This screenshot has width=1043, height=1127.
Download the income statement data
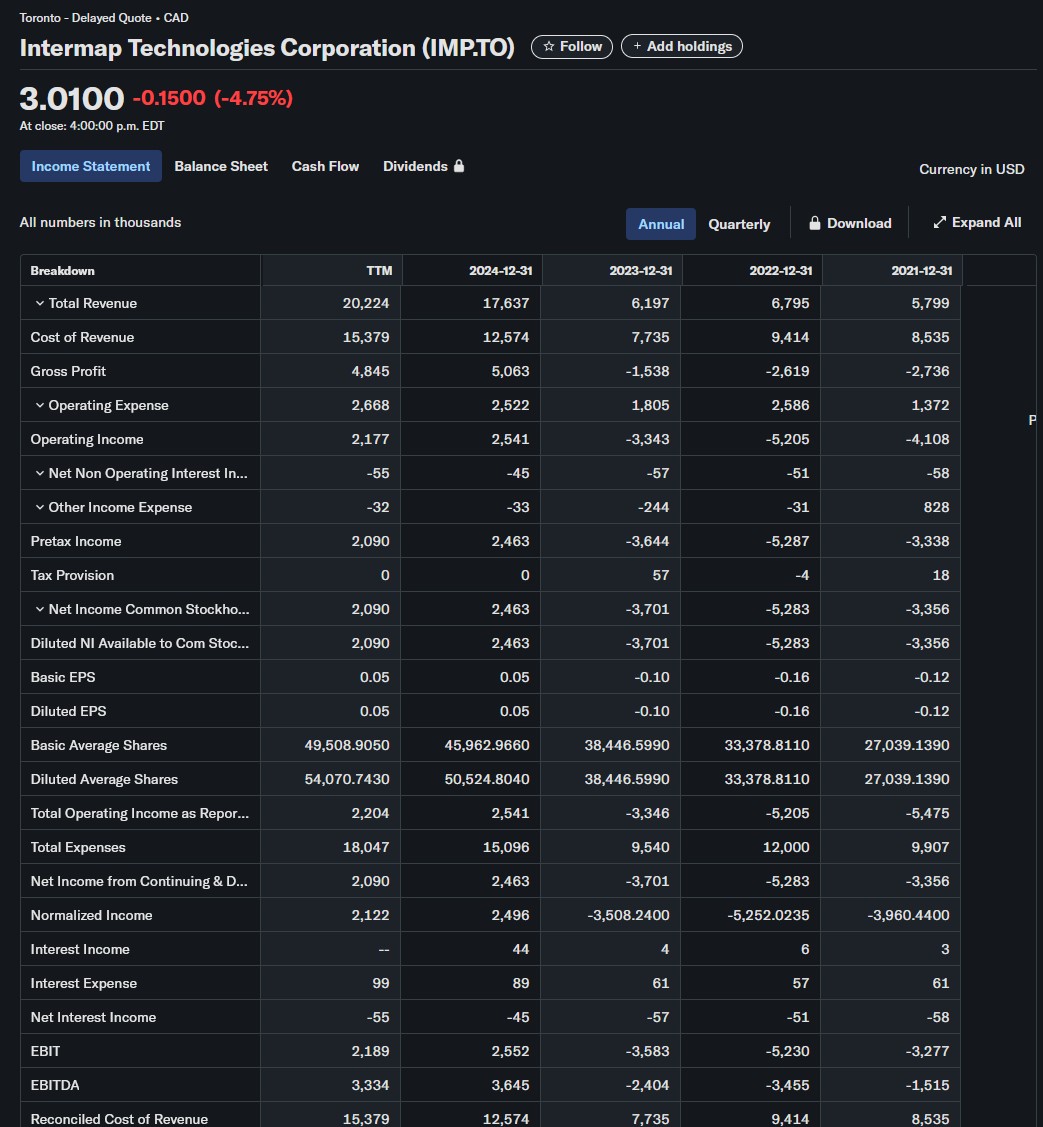[850, 224]
